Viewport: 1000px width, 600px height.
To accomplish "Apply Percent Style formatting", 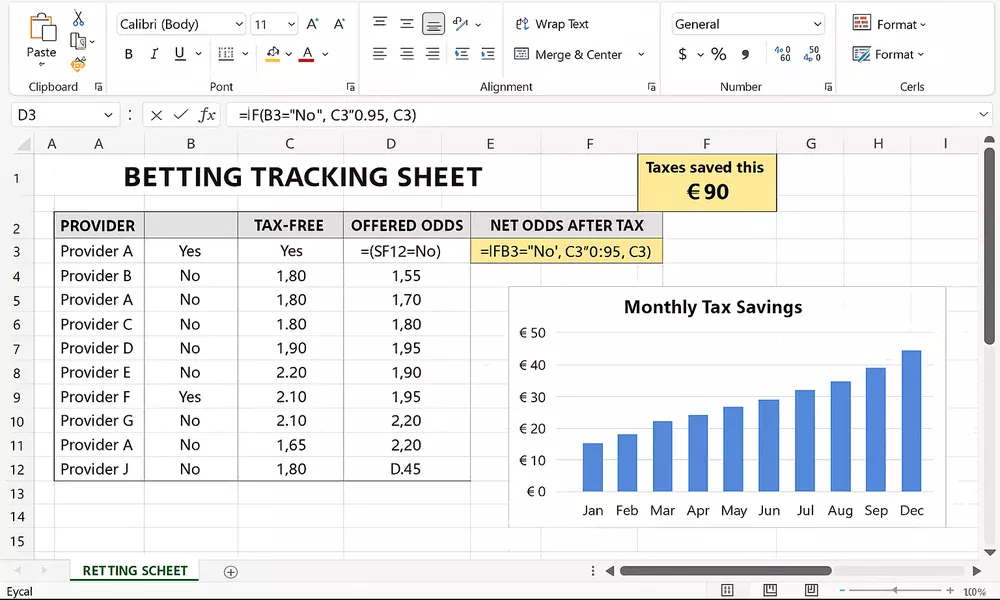I will click(718, 55).
